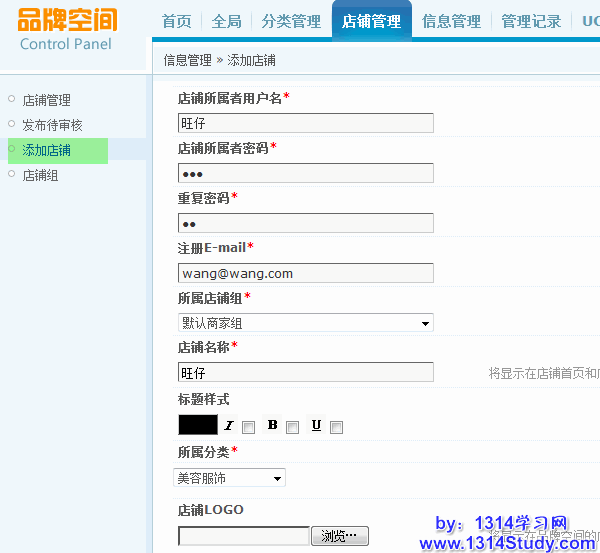Click the 注册E-mail input field
Viewport: 600px width, 553px height.
click(305, 273)
